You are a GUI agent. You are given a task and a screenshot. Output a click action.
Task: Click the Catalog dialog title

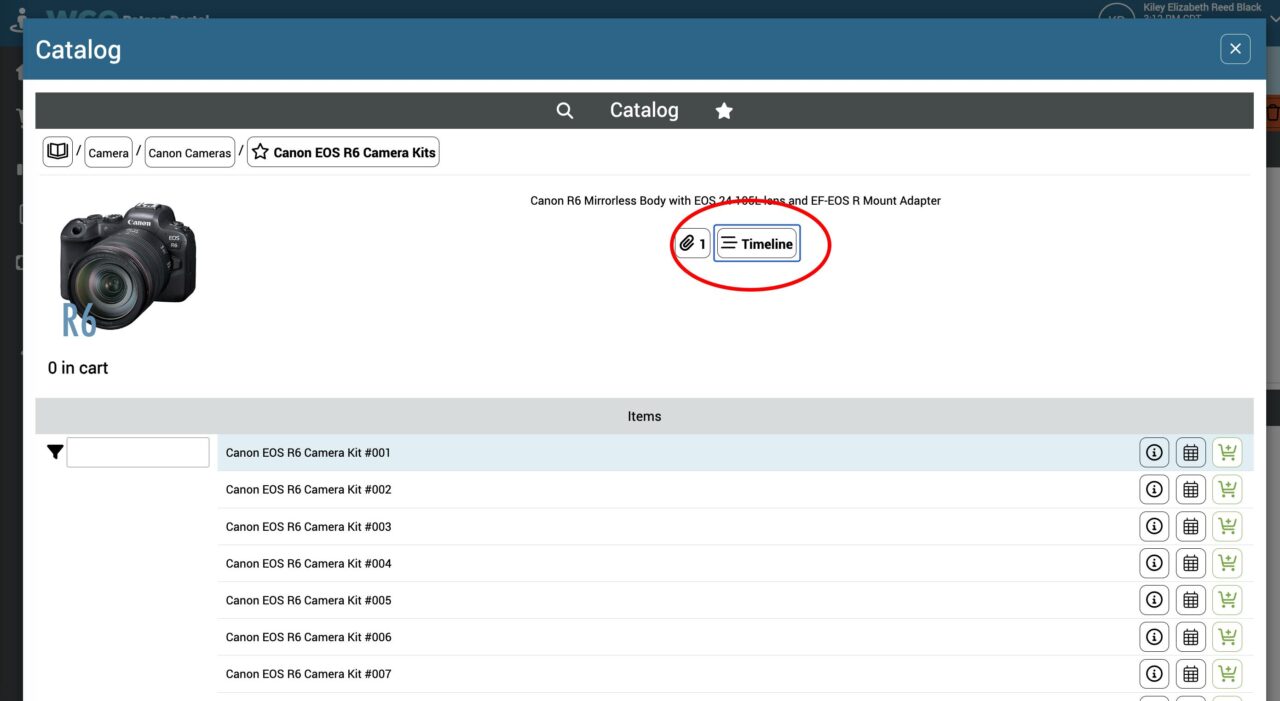78,49
